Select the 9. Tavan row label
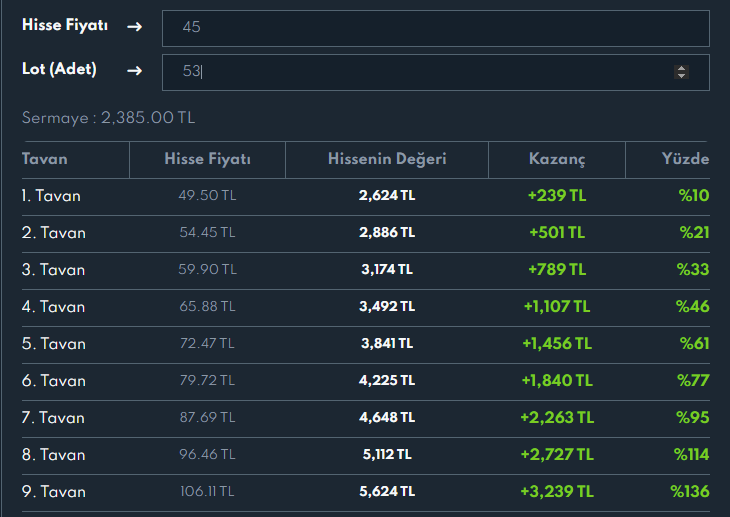Image resolution: width=730 pixels, height=517 pixels. [x=54, y=491]
